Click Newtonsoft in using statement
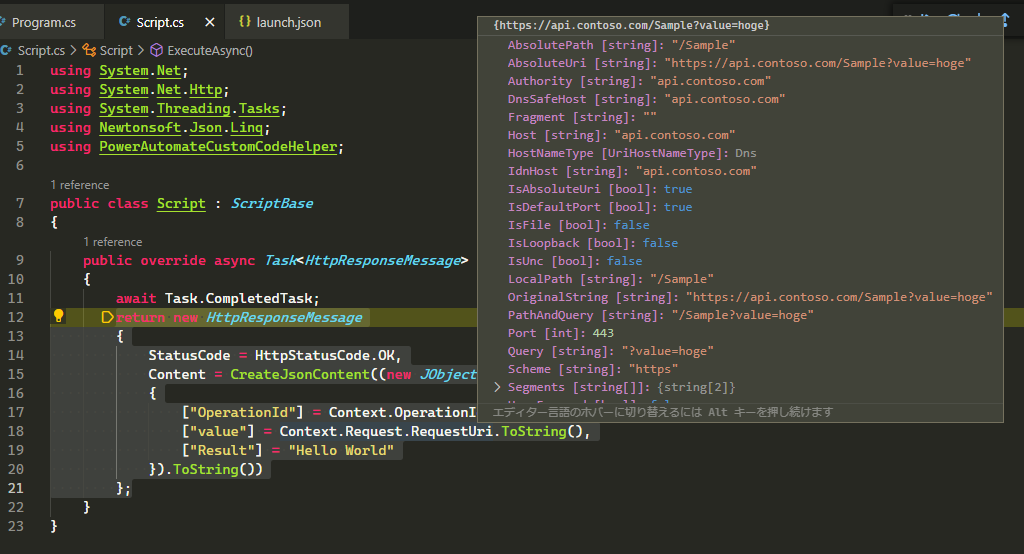 [x=140, y=127]
